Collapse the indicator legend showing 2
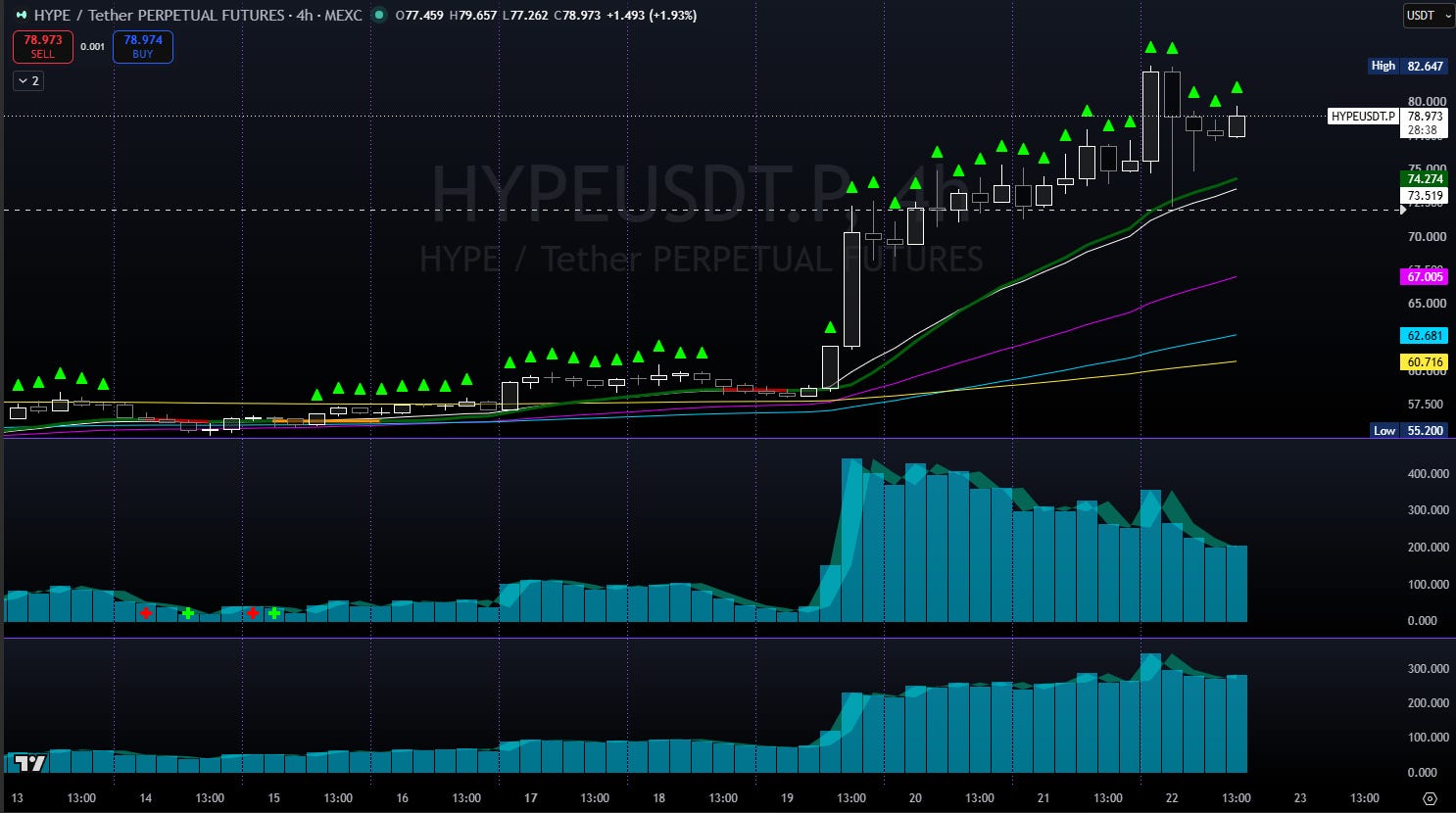 pos(28,81)
